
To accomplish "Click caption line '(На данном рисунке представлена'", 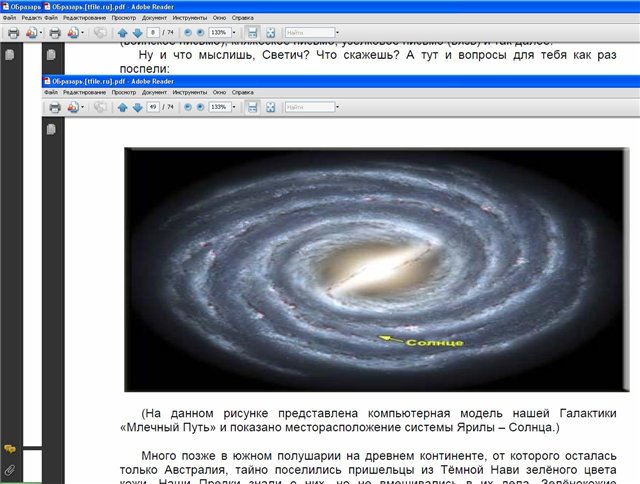I will (379, 413).
